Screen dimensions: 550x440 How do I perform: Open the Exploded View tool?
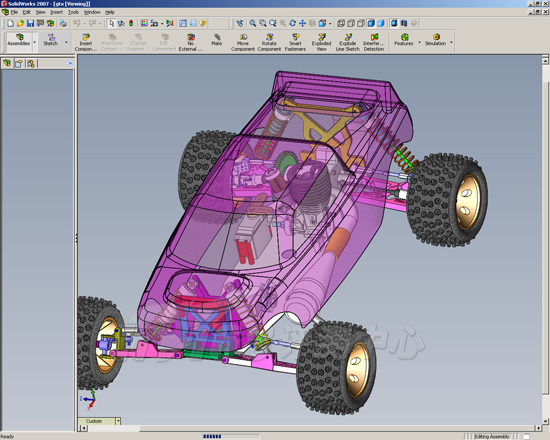click(321, 42)
